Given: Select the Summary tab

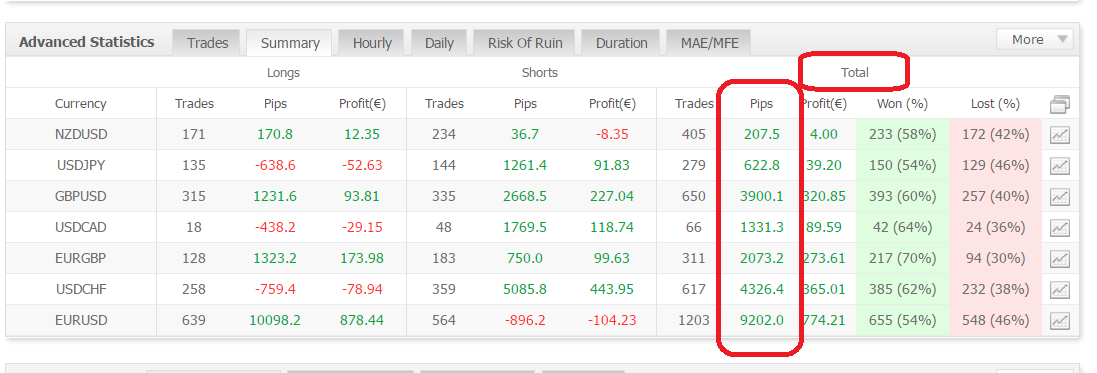Looking at the screenshot, I should (x=290, y=43).
